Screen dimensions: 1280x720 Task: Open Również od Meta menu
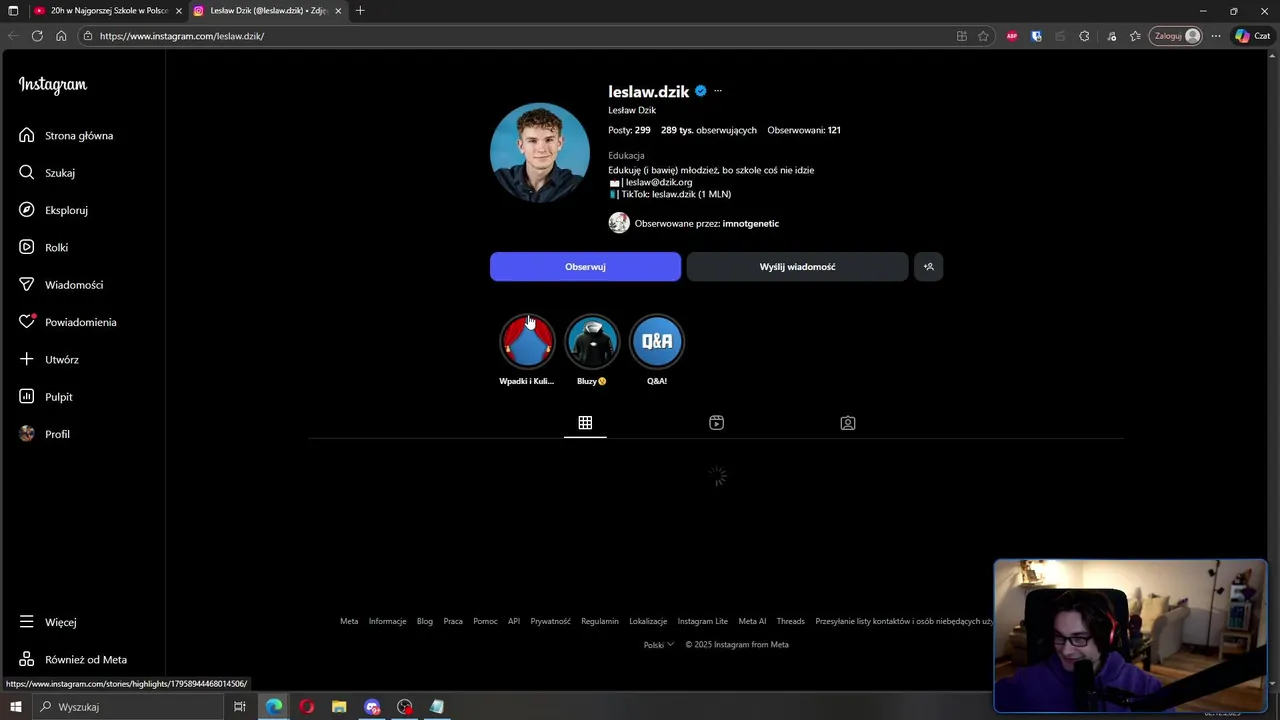coord(72,659)
